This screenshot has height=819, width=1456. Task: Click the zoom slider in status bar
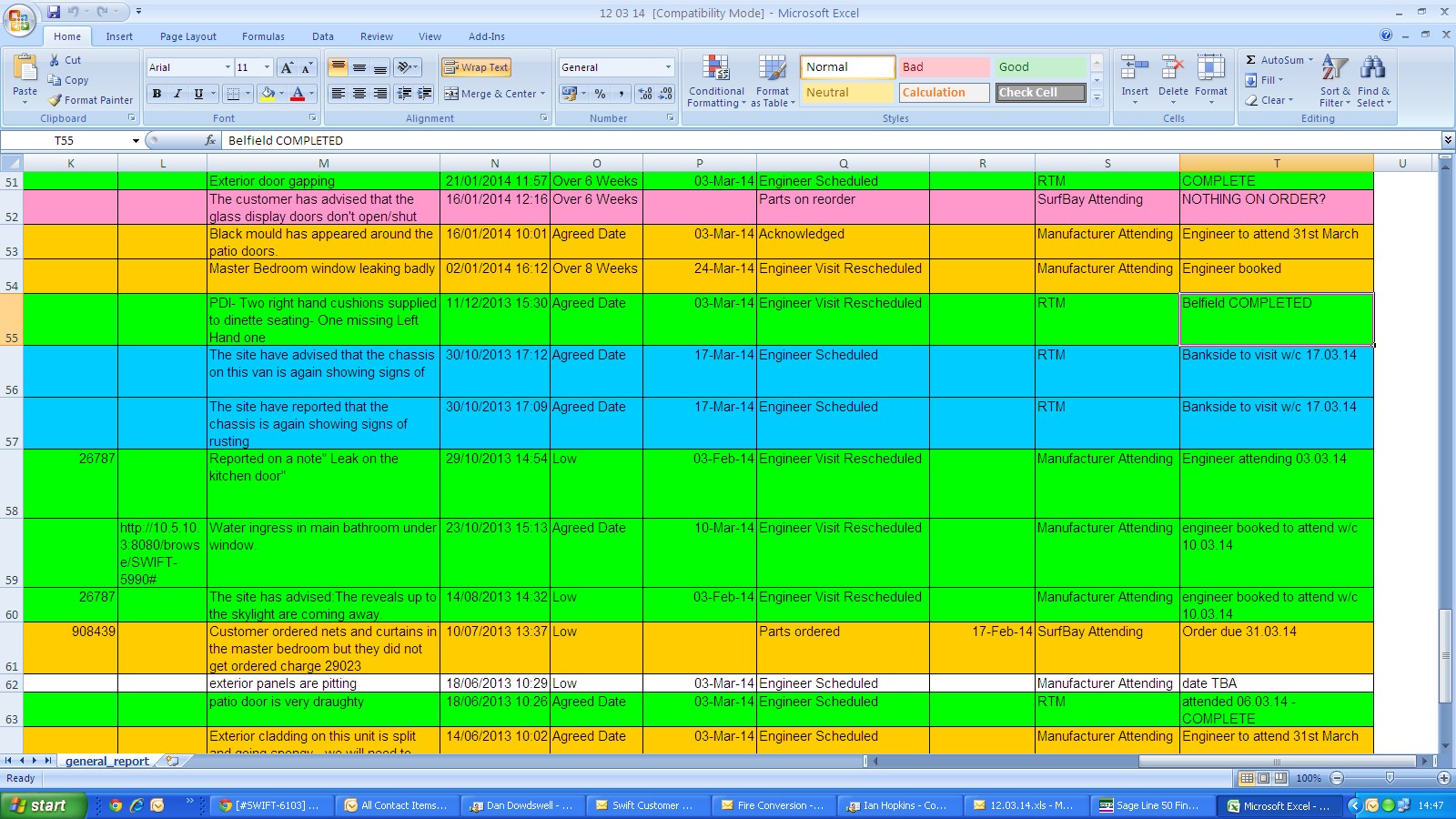(1390, 778)
